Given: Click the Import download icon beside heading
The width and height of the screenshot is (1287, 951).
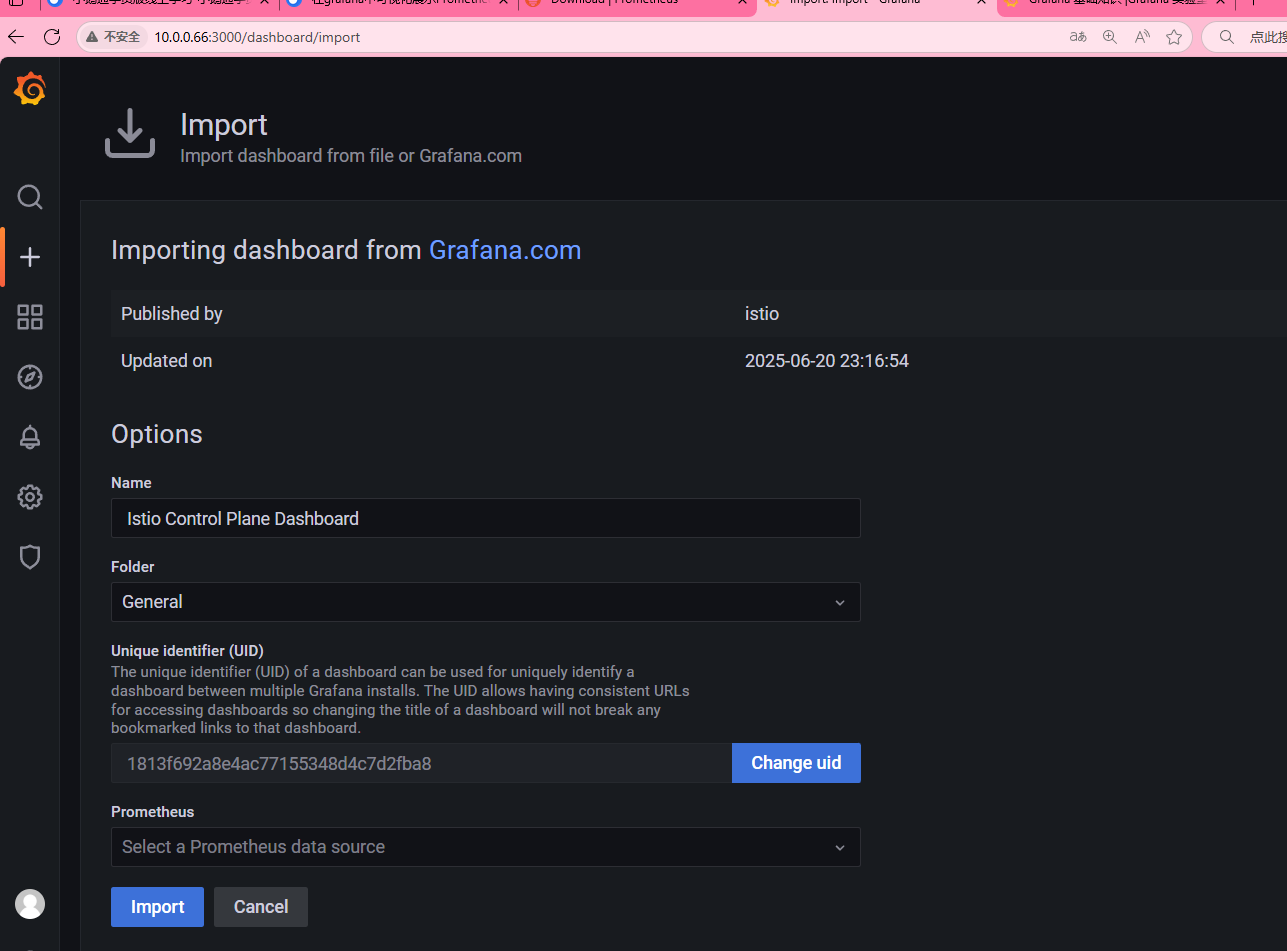Looking at the screenshot, I should click(x=130, y=133).
